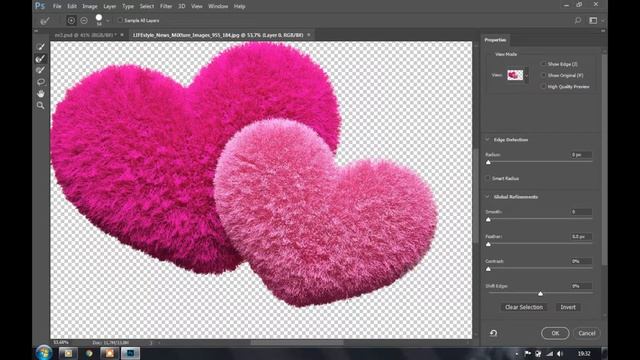This screenshot has width=640, height=360.
Task: Click the taskbar clock showing 19:32
Action: pyautogui.click(x=584, y=353)
